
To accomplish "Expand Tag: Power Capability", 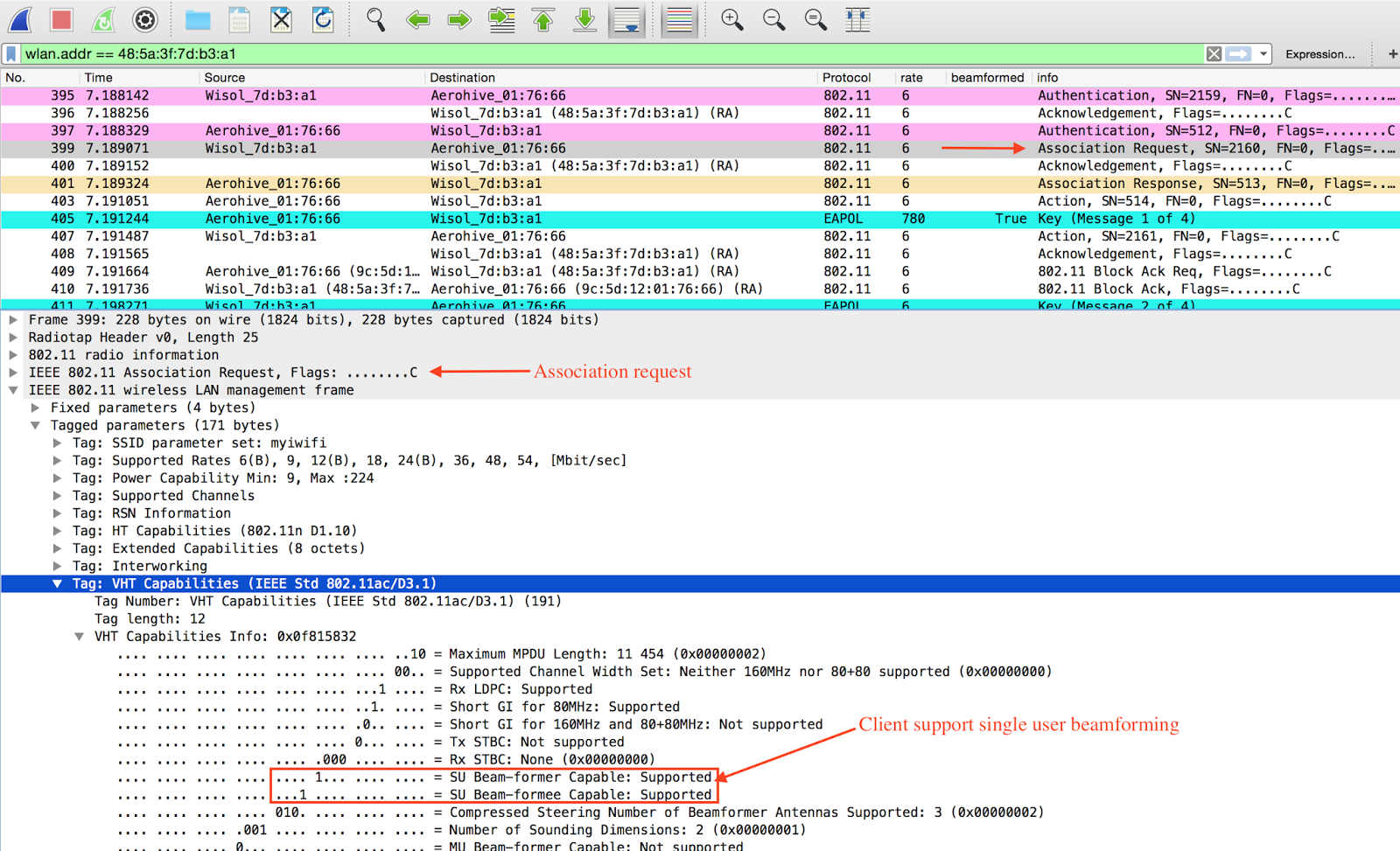I will tap(57, 478).
